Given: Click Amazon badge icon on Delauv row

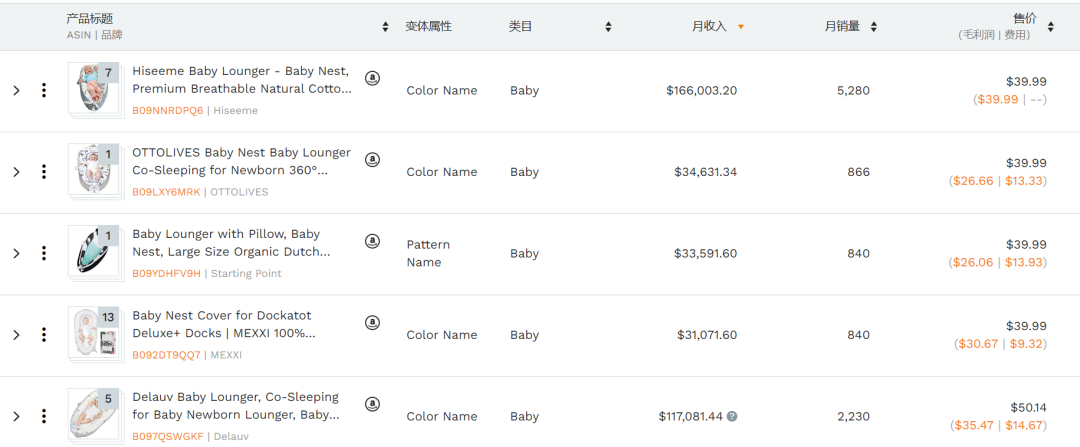Looking at the screenshot, I should click(372, 404).
